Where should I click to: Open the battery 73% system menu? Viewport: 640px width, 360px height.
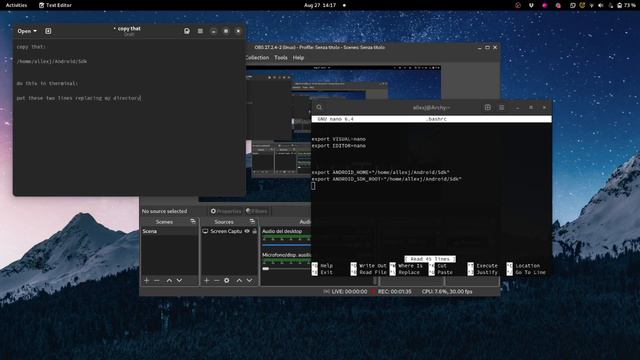point(627,5)
